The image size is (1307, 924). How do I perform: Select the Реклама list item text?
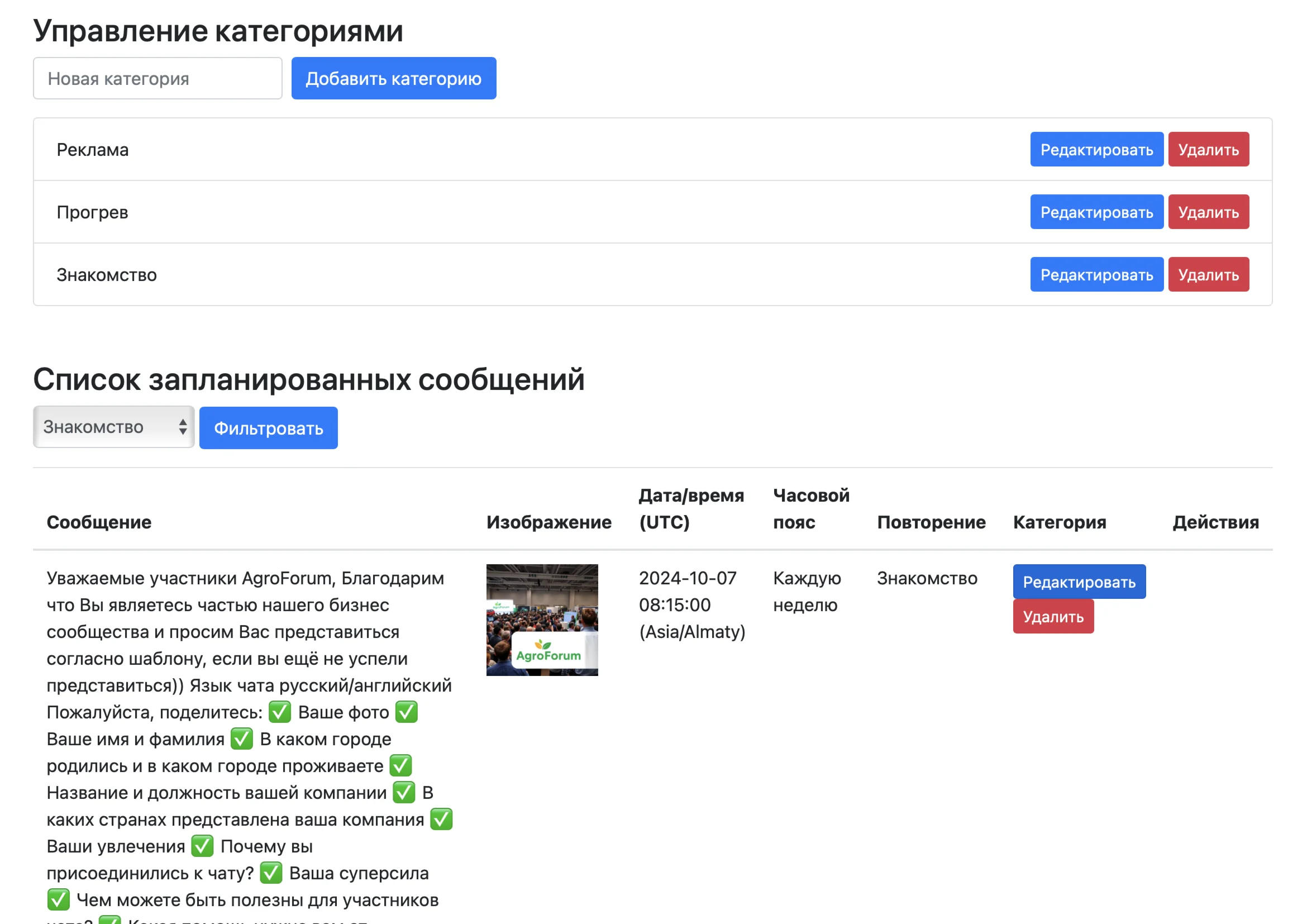(x=93, y=150)
